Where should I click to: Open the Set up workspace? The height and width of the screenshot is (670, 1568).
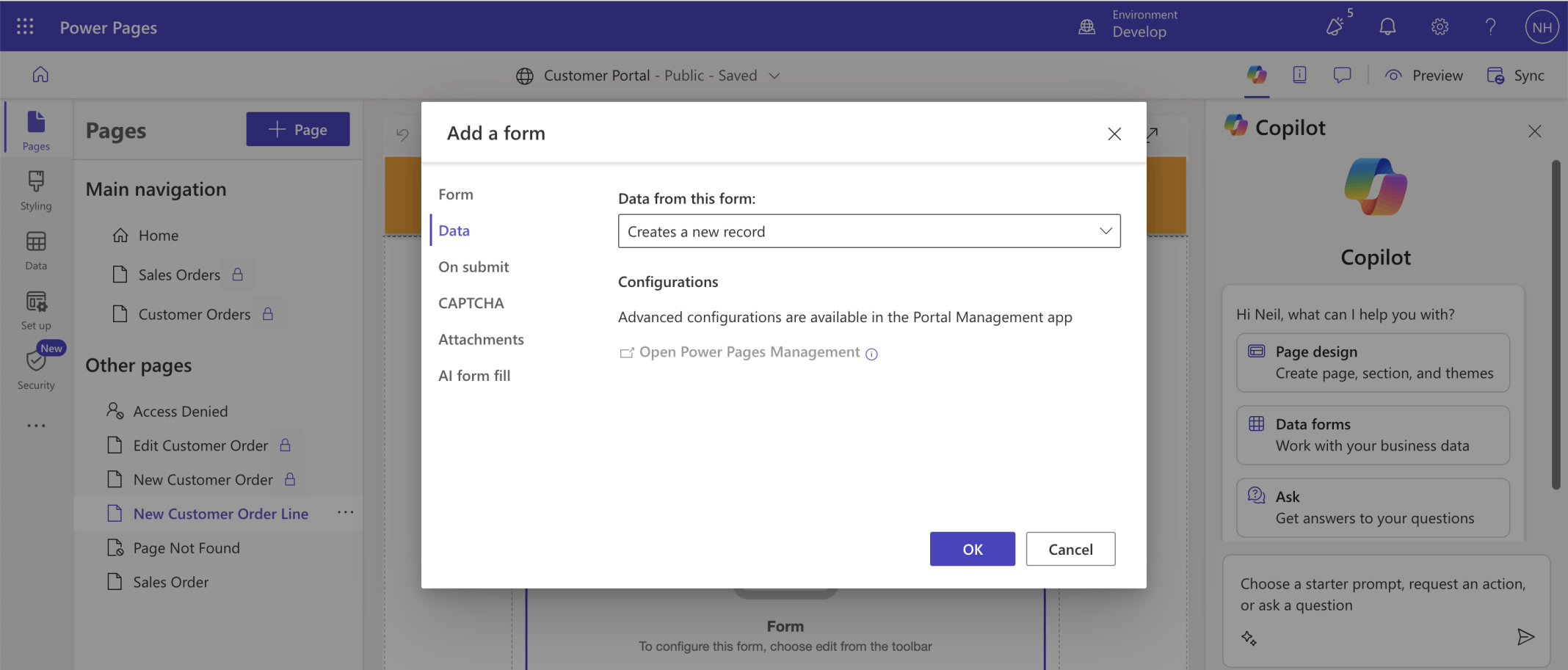tap(36, 310)
